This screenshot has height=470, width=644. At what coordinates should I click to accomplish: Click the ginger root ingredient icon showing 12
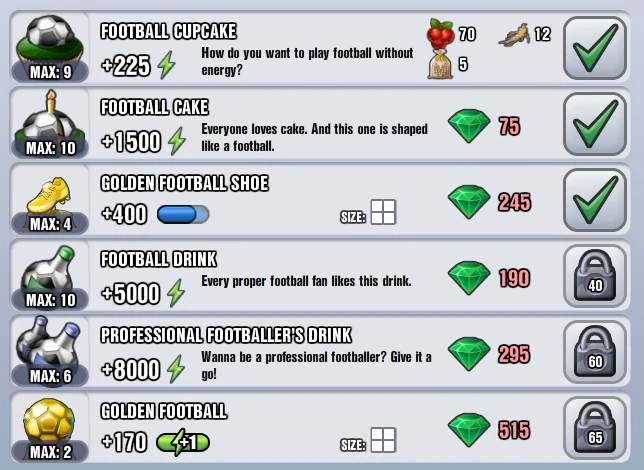click(x=514, y=35)
